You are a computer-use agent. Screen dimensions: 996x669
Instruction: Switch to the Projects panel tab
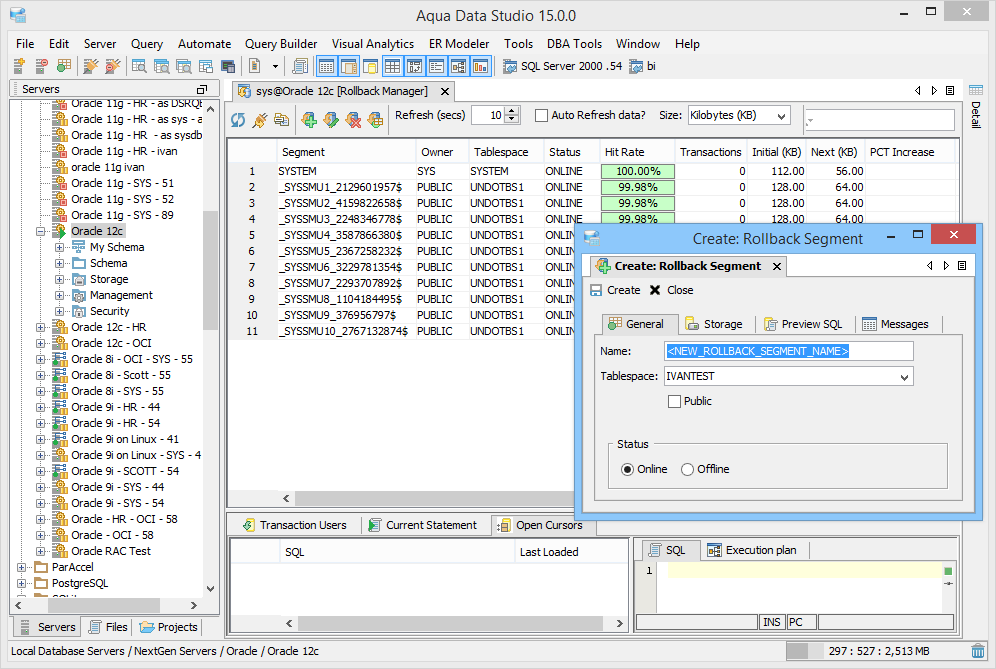[x=168, y=627]
